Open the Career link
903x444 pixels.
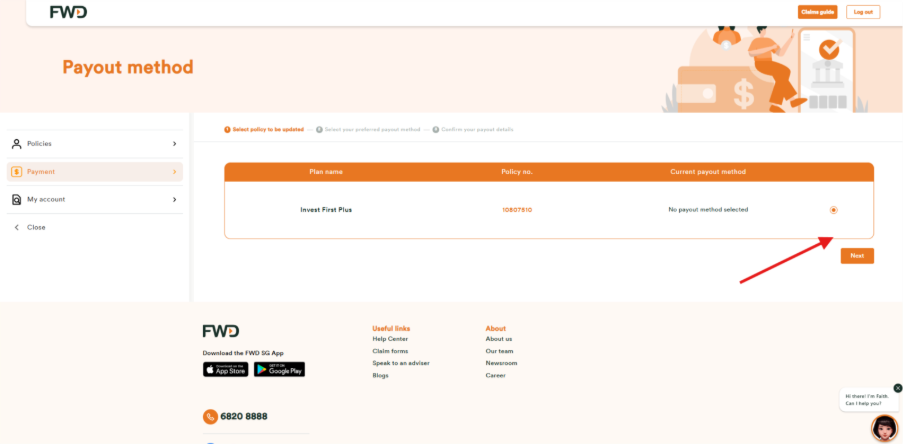pyautogui.click(x=495, y=375)
